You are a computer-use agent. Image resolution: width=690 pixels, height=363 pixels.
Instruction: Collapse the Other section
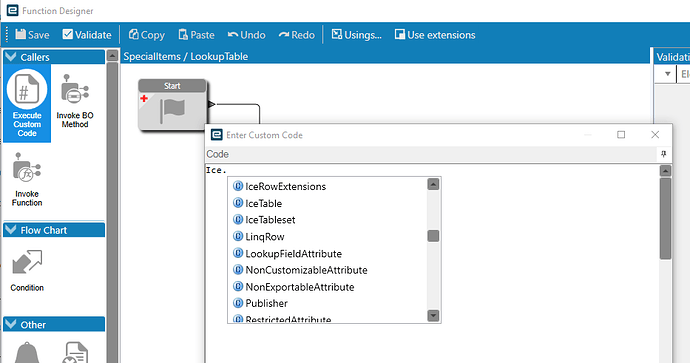(11, 324)
